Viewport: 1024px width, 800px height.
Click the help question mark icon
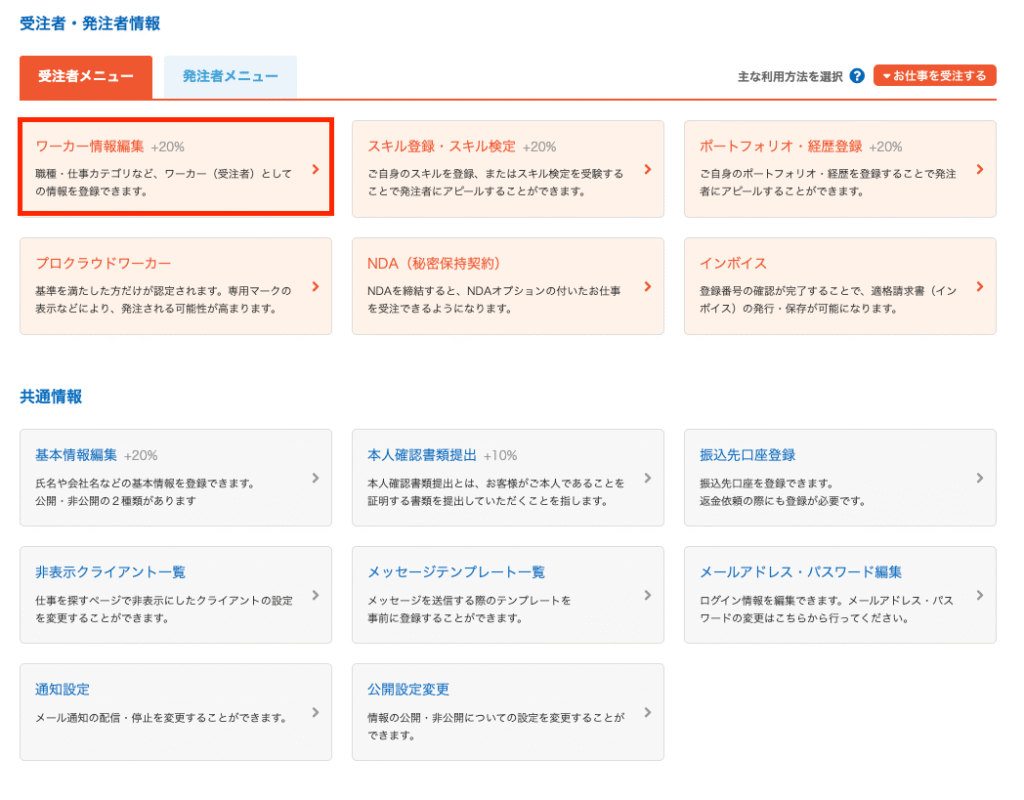point(857,77)
